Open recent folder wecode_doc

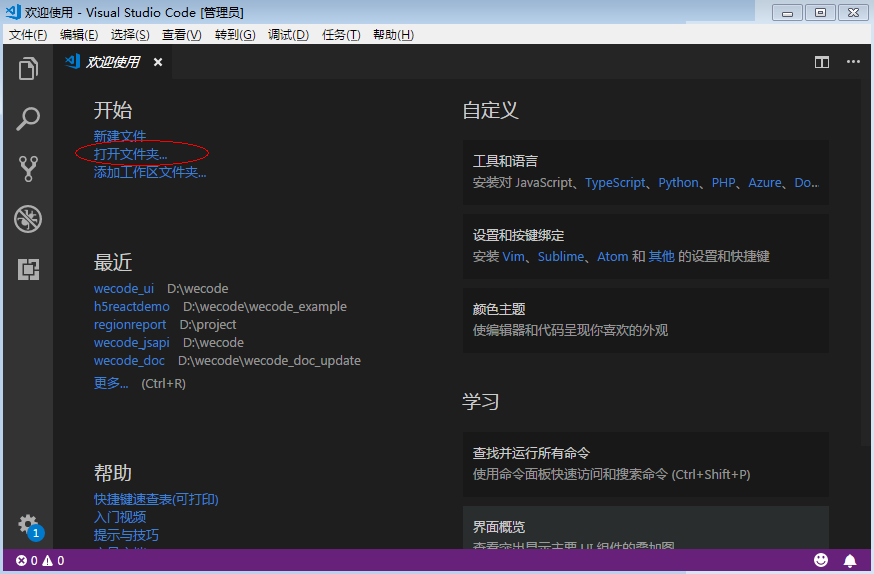click(x=129, y=361)
